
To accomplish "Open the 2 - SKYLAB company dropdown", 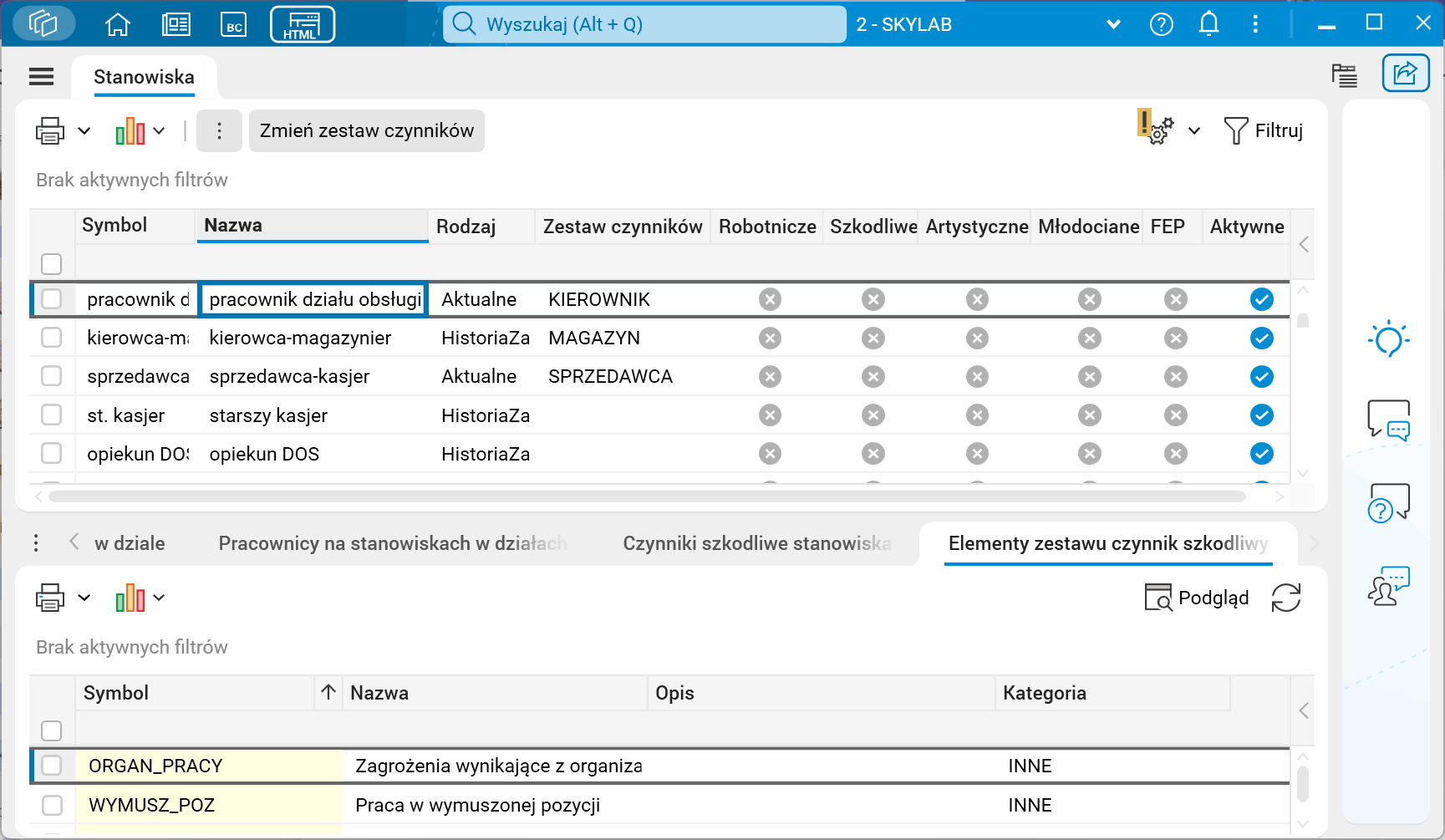I will point(1113,23).
